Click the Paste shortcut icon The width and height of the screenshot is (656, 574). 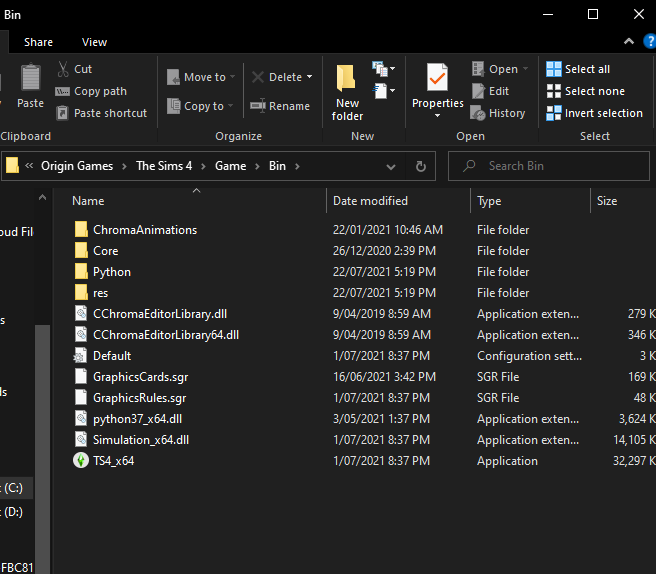tap(62, 113)
